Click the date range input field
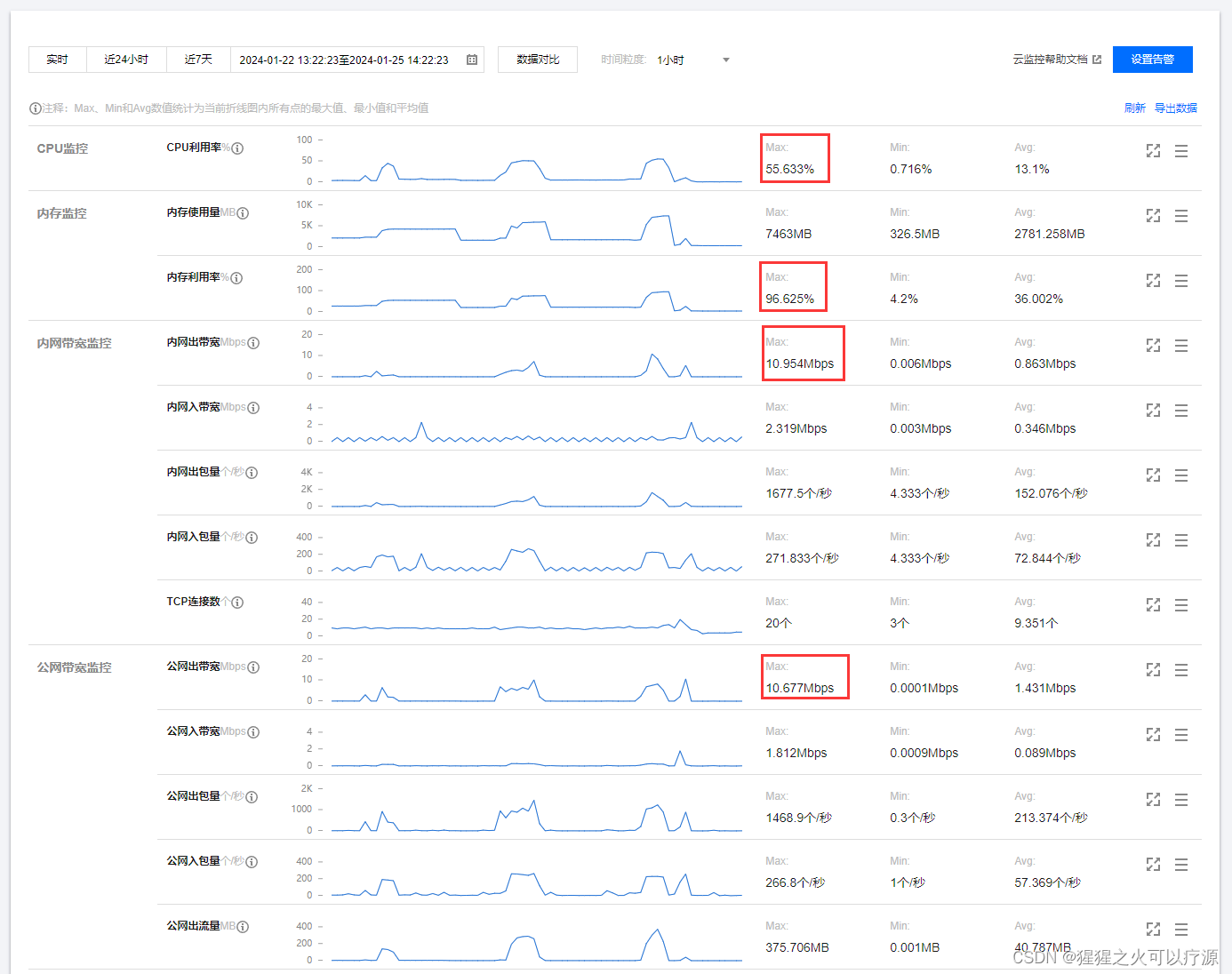This screenshot has width=1232, height=974. [357, 60]
